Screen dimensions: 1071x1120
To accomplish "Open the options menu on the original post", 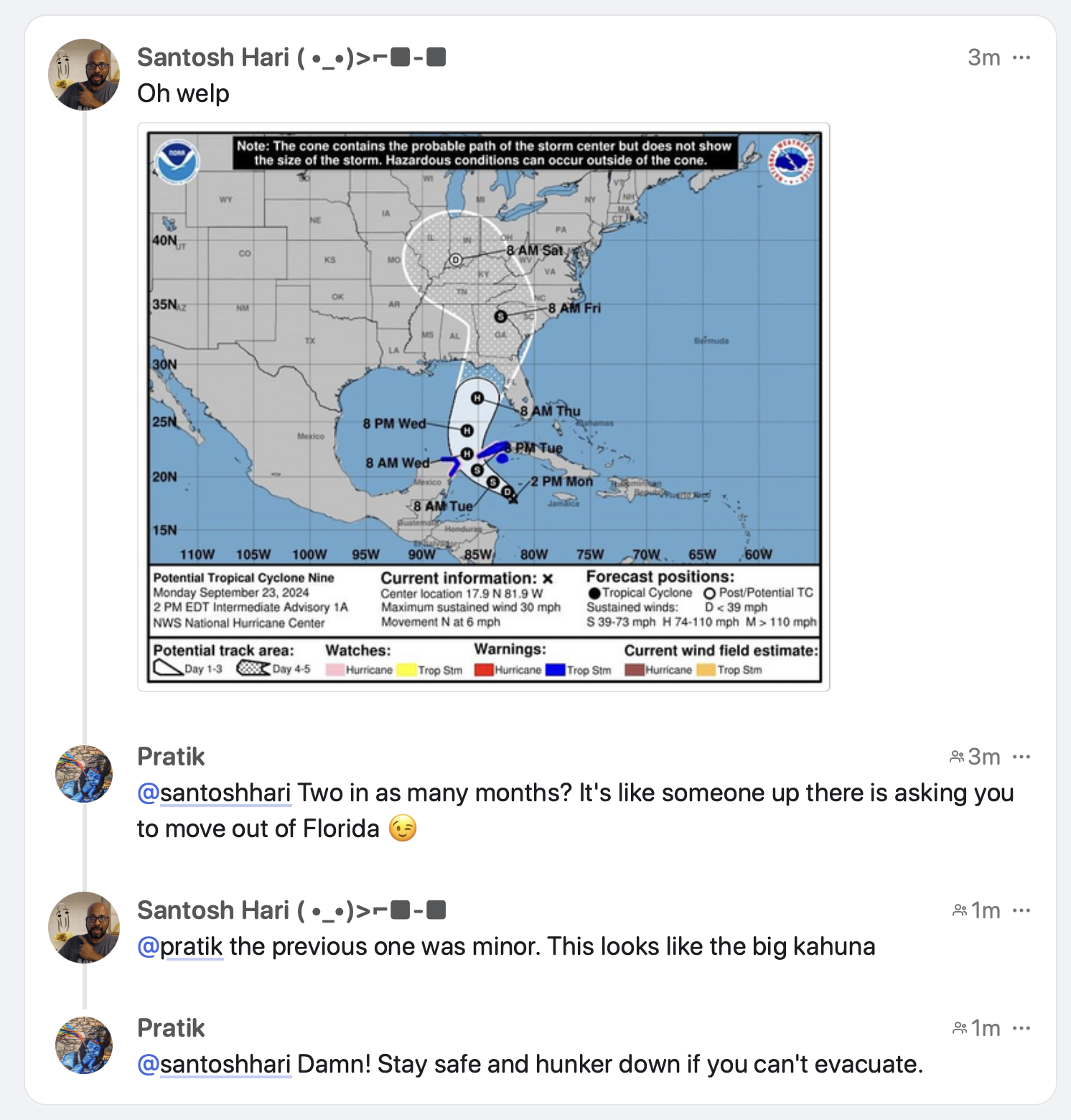I will pyautogui.click(x=1021, y=57).
